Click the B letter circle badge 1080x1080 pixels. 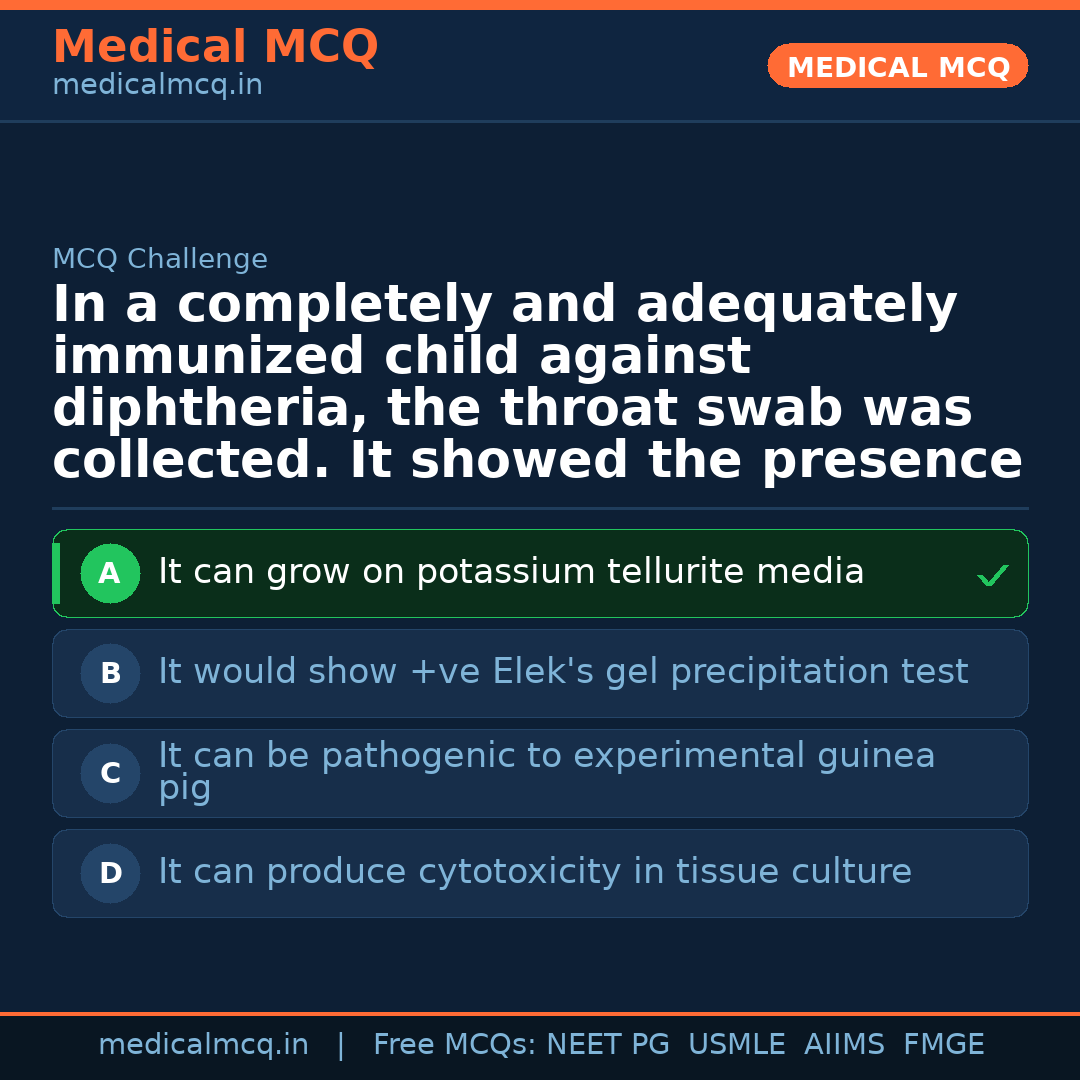110,673
